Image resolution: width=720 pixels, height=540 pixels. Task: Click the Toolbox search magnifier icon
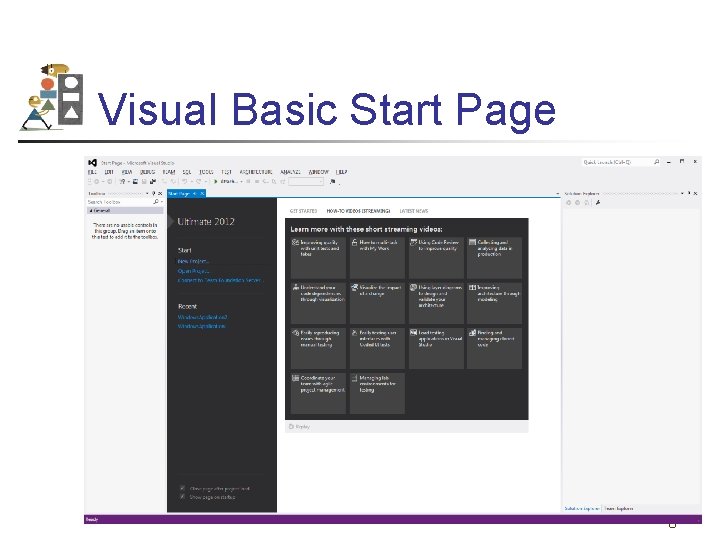[x=156, y=202]
